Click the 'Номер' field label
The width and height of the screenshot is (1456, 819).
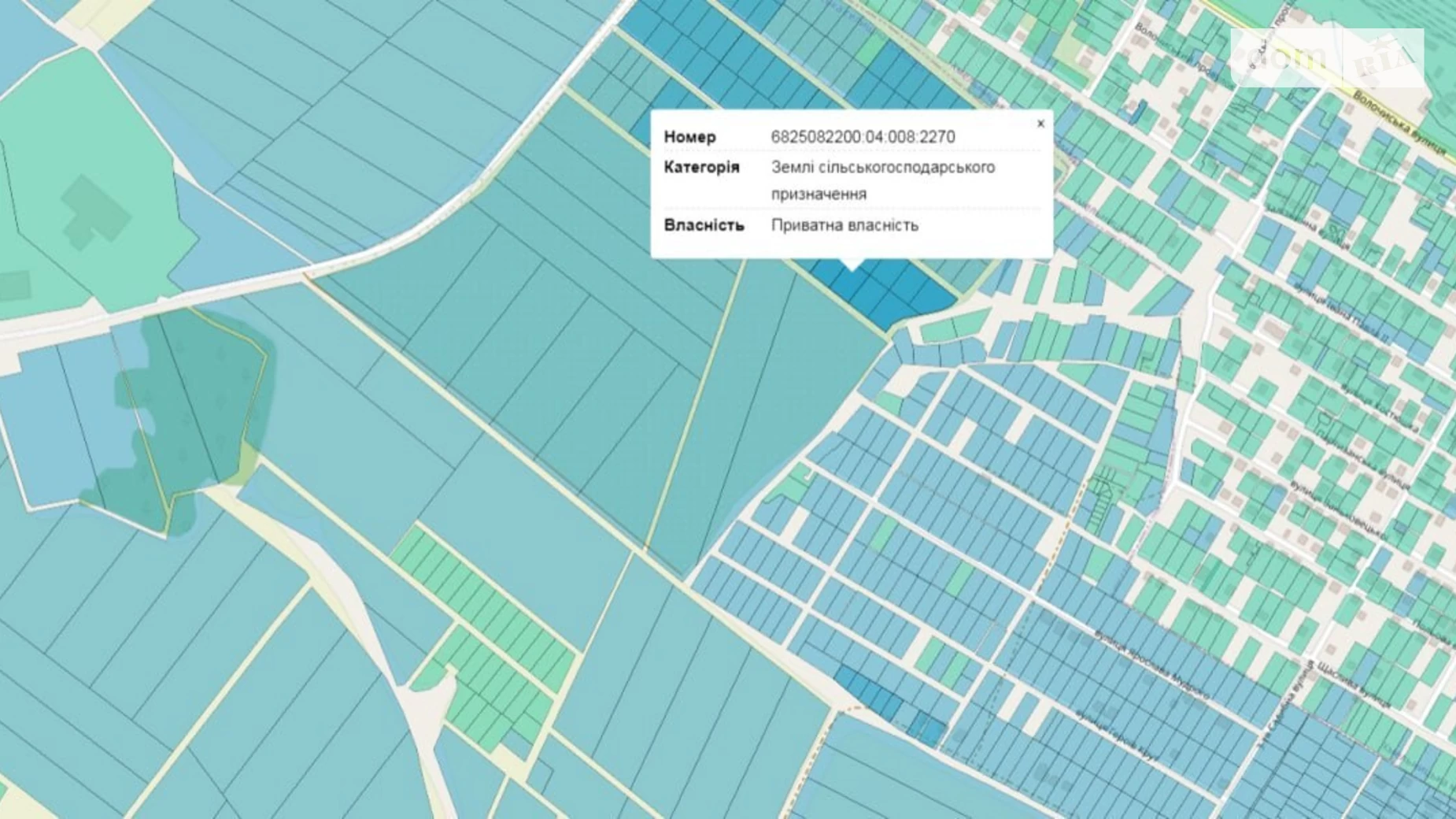[689, 137]
